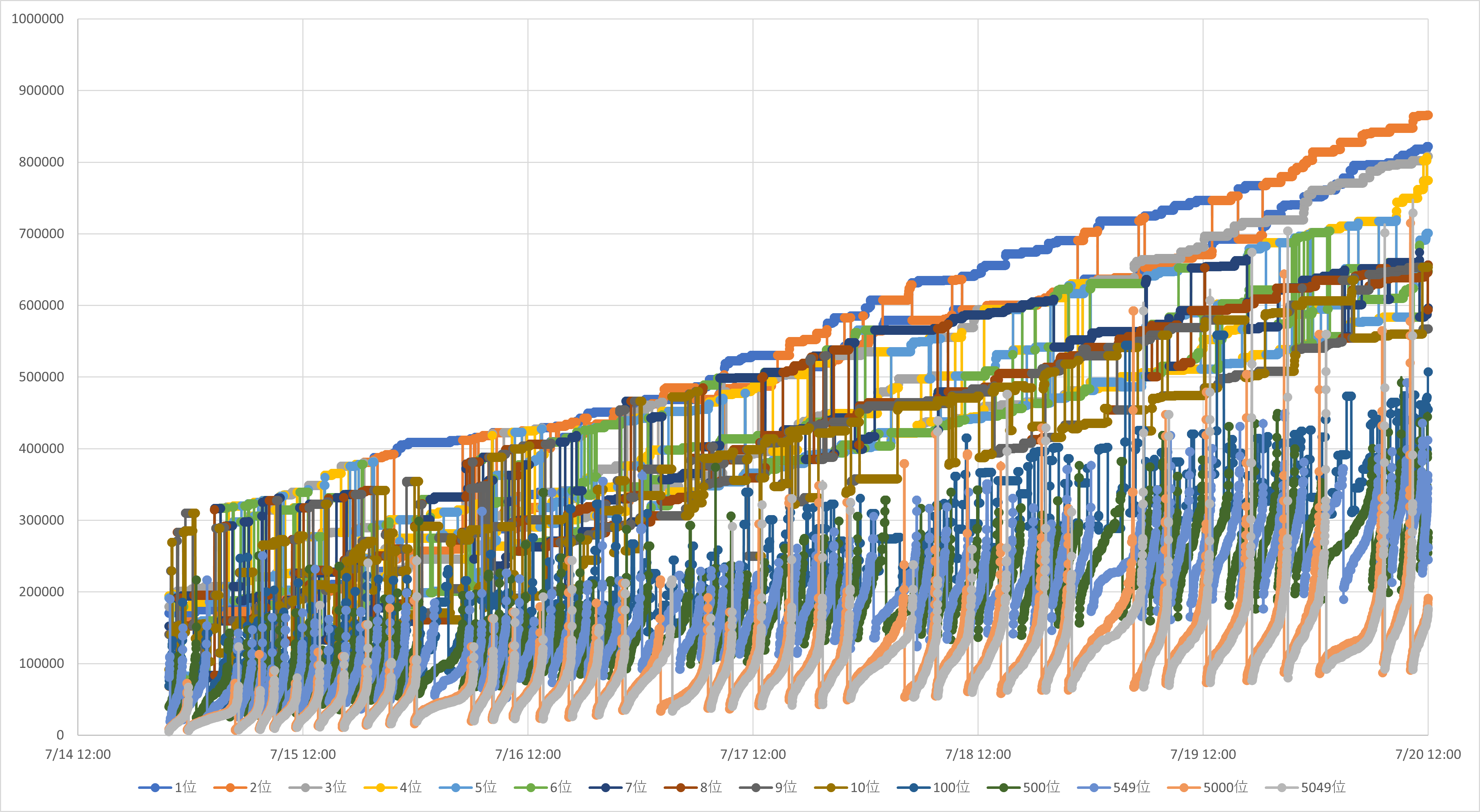Viewport: 1480px width, 812px height.
Task: Click the 7/17 12:00 x-axis label
Action: coord(752,755)
